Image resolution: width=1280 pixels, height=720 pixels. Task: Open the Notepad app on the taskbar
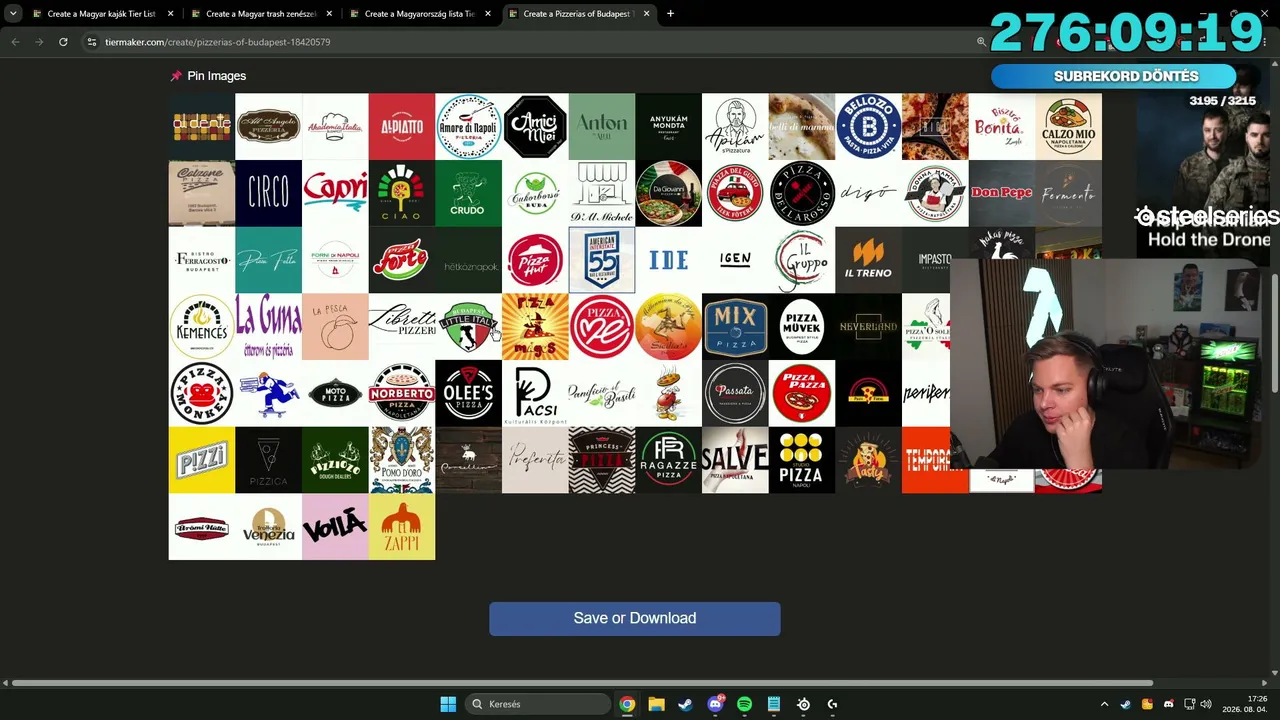click(x=773, y=704)
